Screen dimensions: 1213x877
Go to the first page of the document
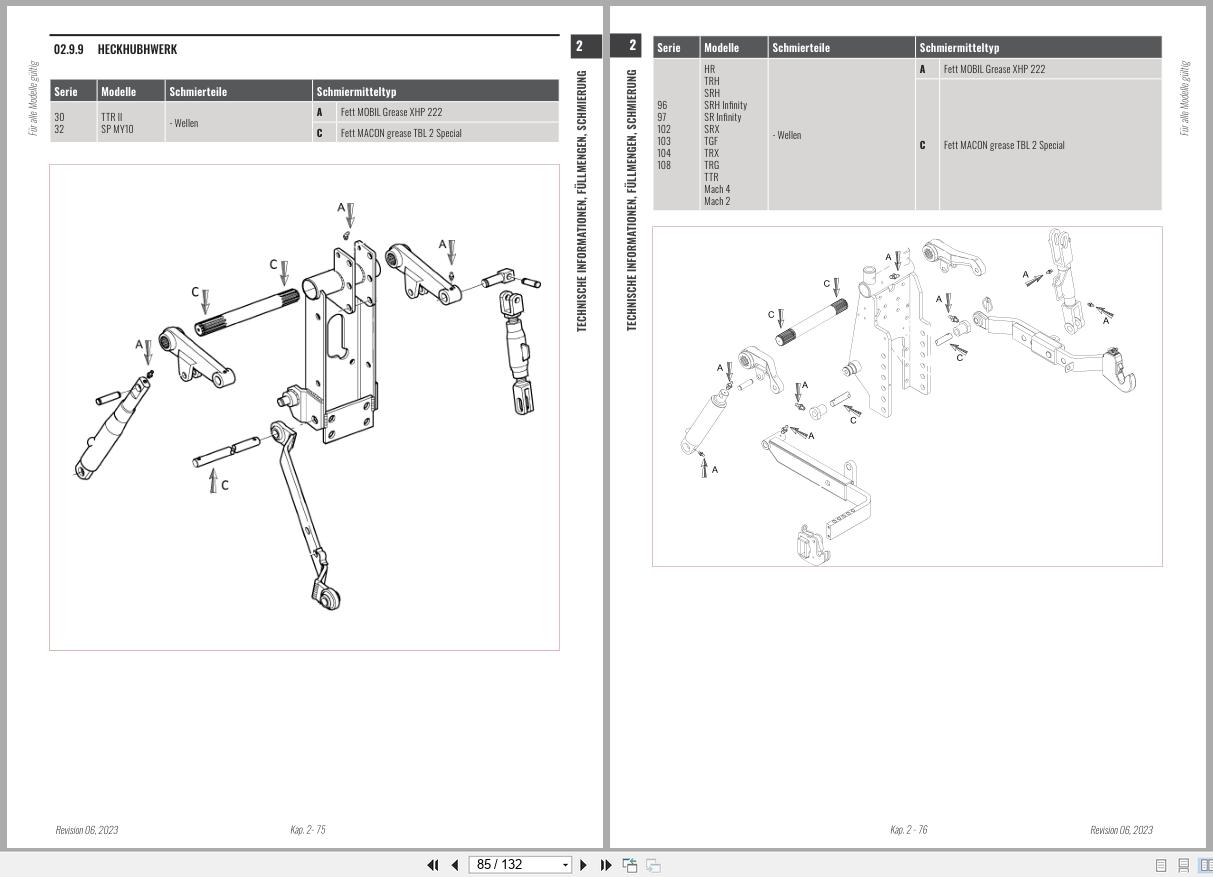433,864
